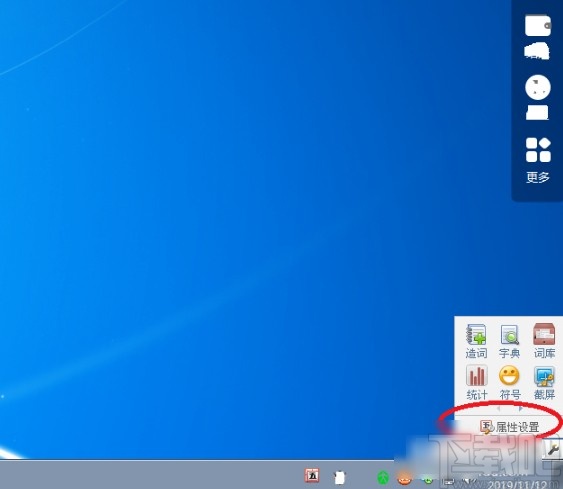This screenshot has width=563, height=489.
Task: Click the green circular tray icon
Action: (x=383, y=478)
